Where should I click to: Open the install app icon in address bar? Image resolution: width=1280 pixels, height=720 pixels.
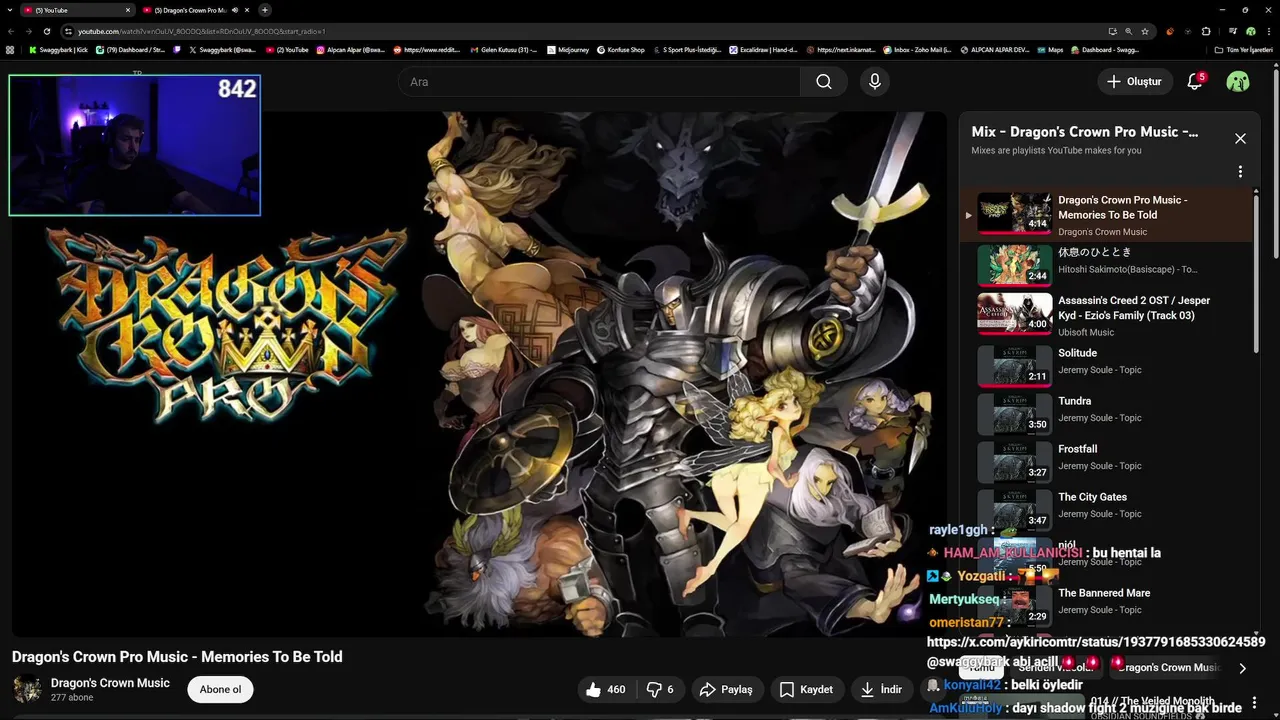point(1112,31)
